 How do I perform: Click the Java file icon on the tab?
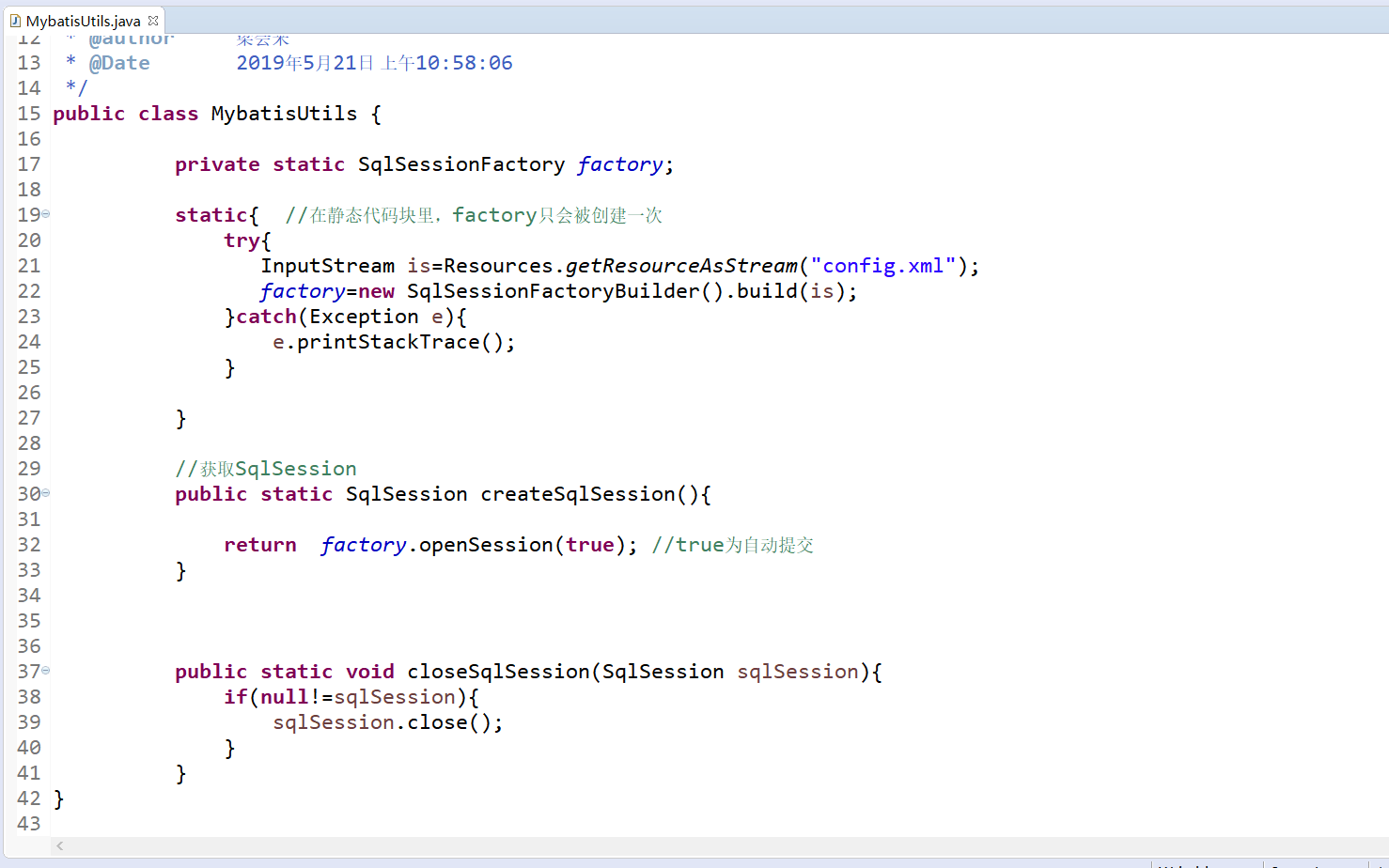[15, 21]
